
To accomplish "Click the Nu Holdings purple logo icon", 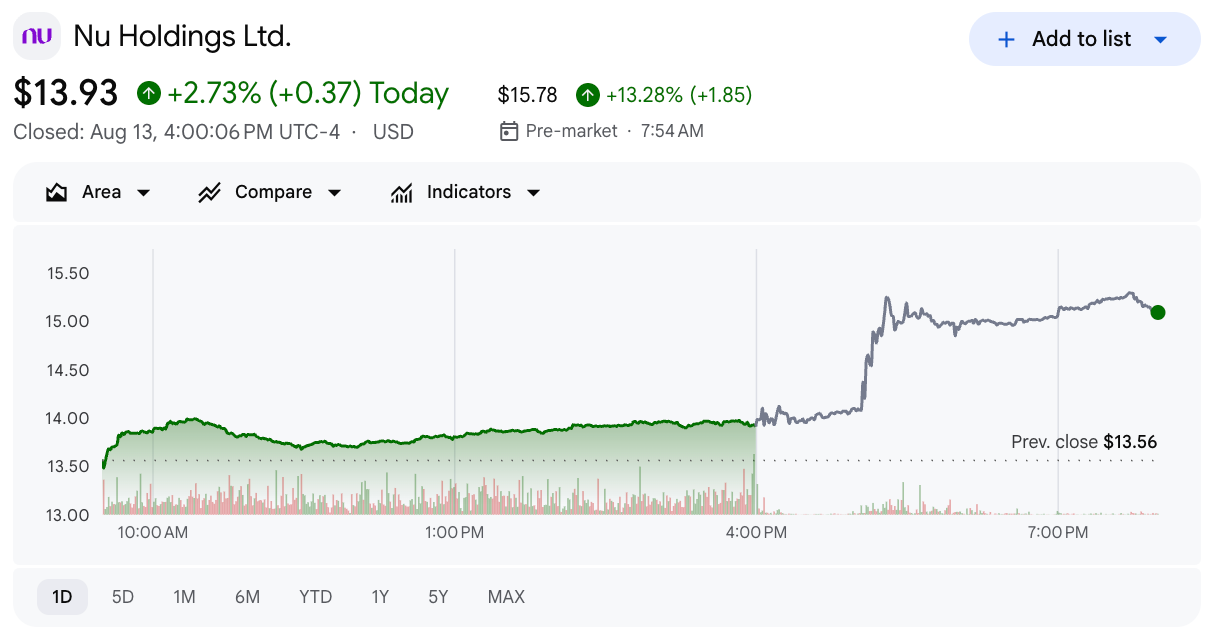I will 37,36.
